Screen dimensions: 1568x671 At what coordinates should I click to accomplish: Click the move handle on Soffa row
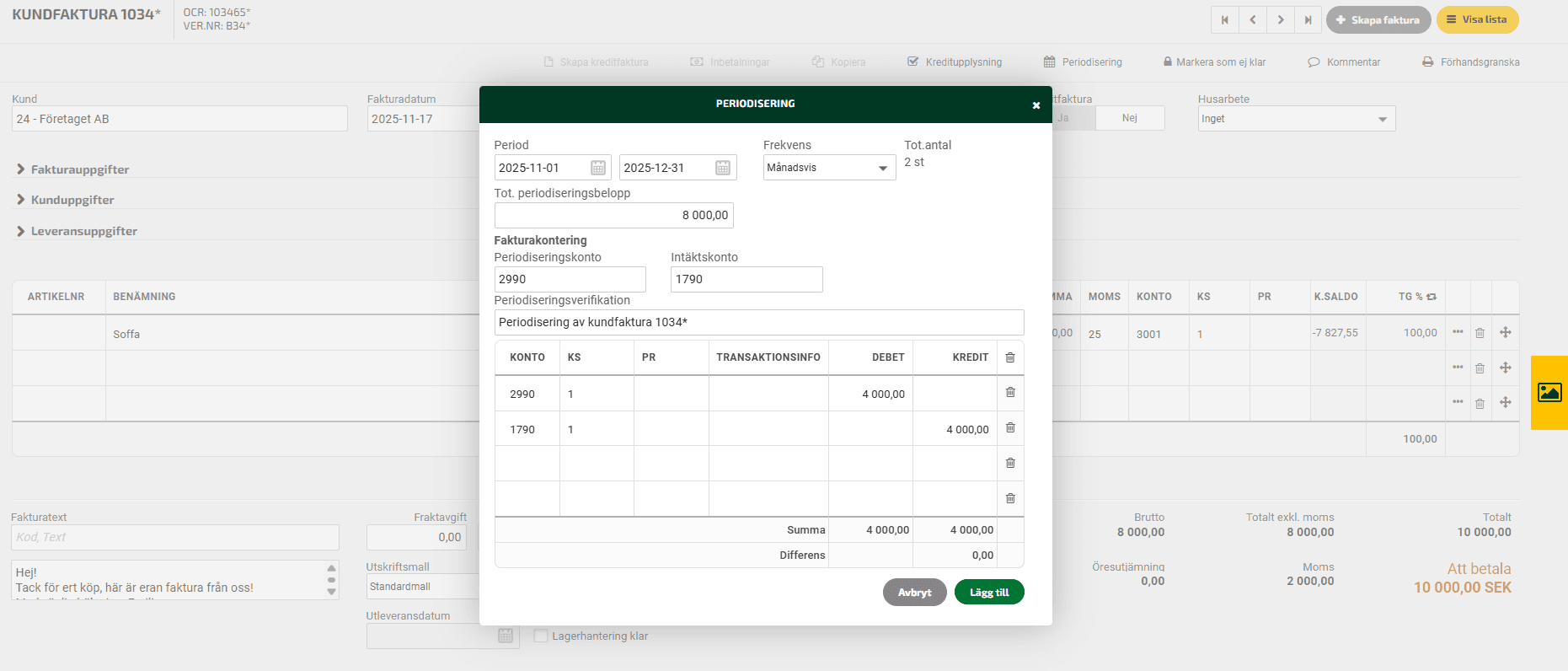1505,333
